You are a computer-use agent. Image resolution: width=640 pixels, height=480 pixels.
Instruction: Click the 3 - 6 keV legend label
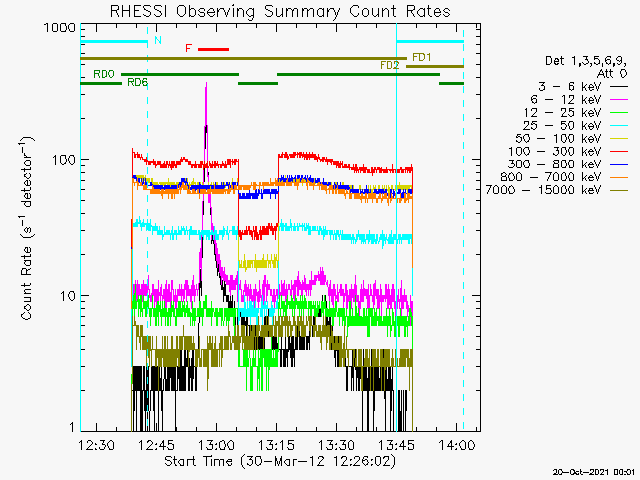click(x=570, y=87)
